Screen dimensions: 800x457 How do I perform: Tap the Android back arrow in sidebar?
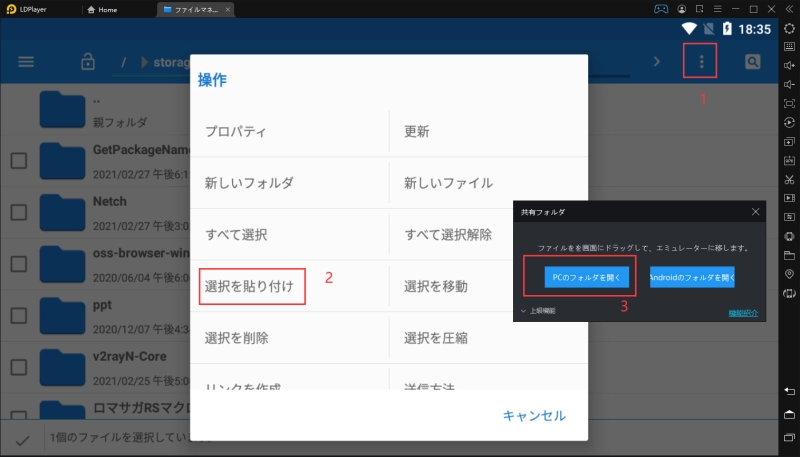tap(789, 391)
